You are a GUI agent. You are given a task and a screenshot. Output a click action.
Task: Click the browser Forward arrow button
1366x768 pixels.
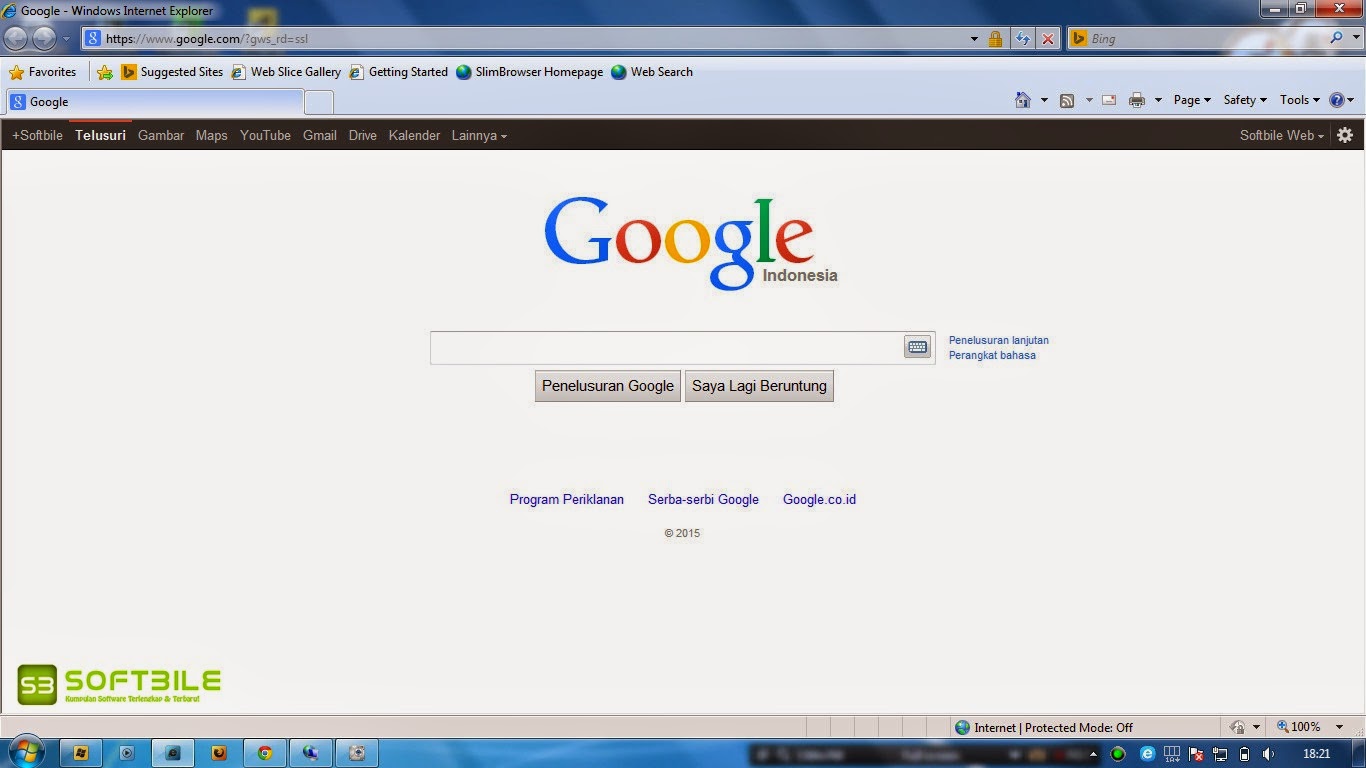click(x=44, y=39)
